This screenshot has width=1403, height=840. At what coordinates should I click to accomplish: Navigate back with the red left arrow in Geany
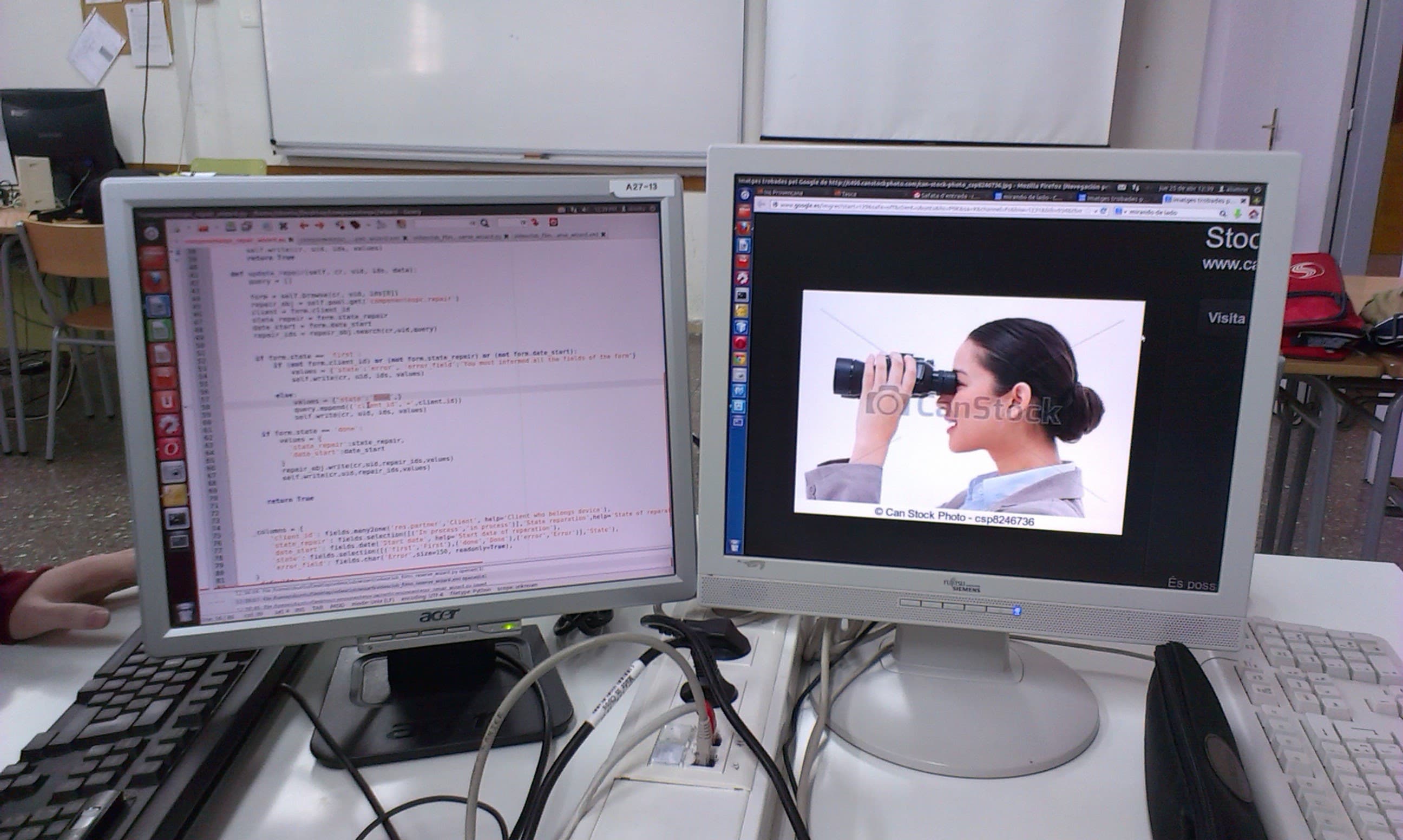[305, 225]
